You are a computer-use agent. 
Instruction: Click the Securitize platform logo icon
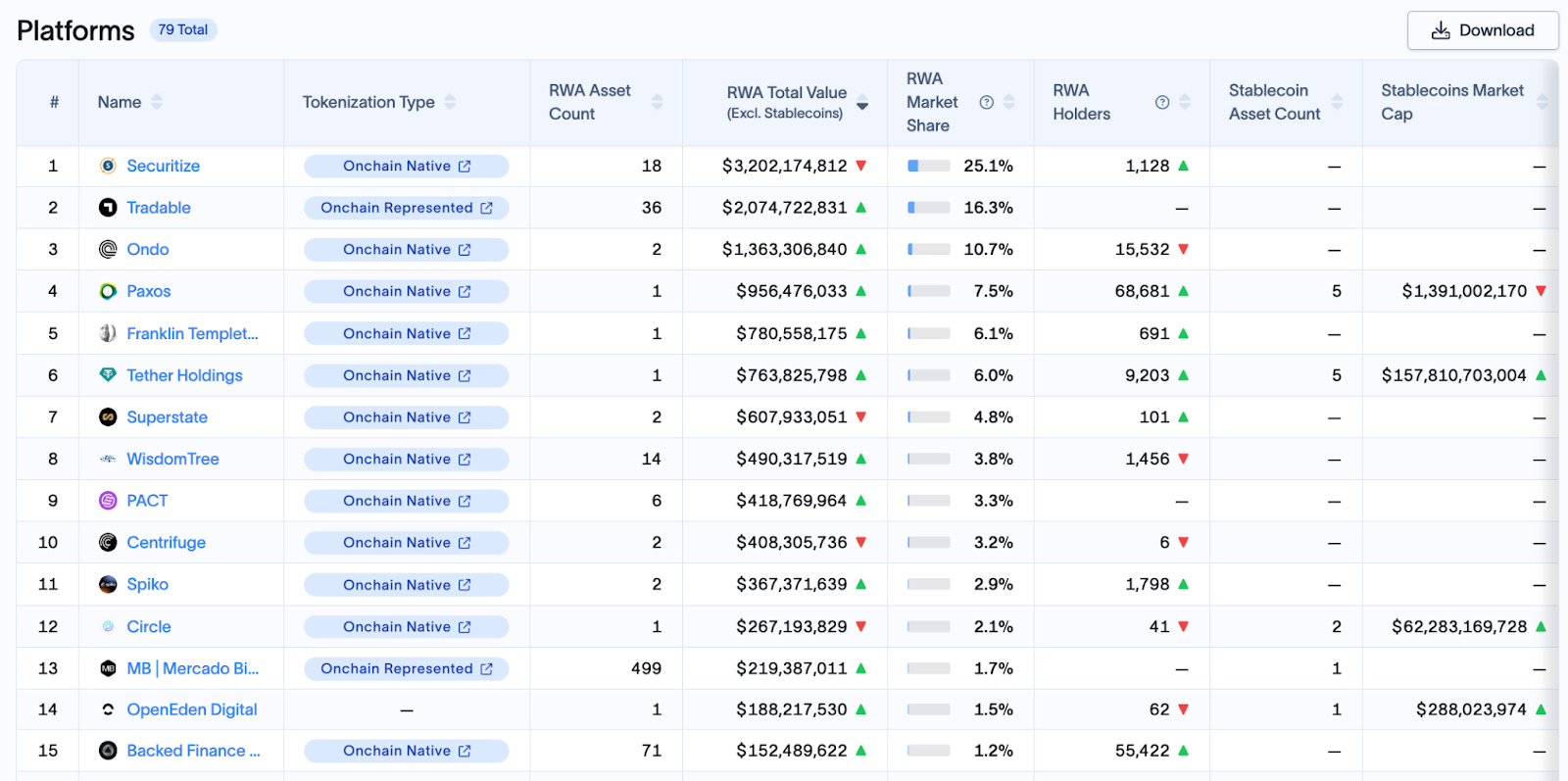click(108, 166)
